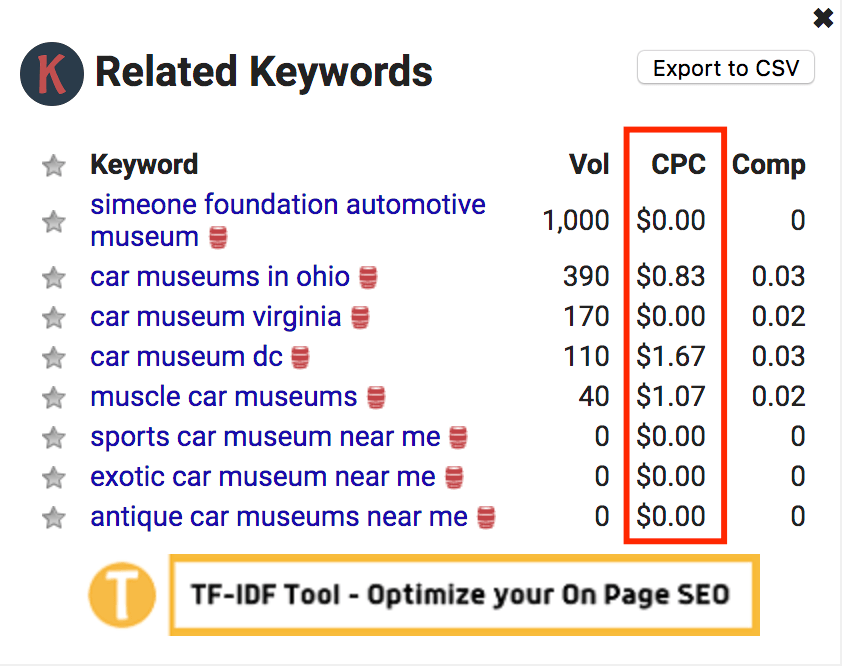The width and height of the screenshot is (842, 668).
Task: Click barrel icon next to car museum dc
Action: 301,357
